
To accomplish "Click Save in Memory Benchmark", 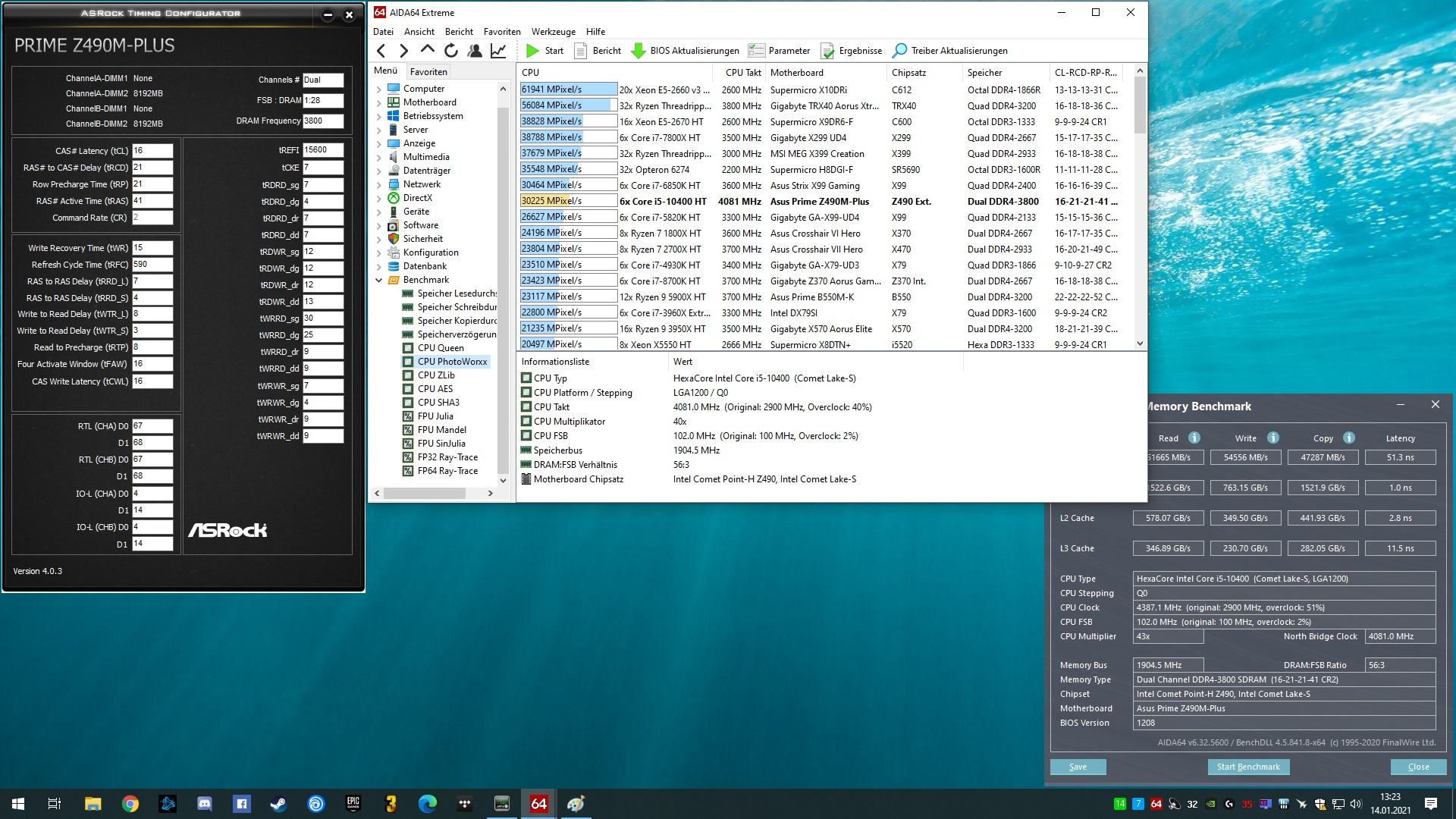I will (x=1078, y=767).
